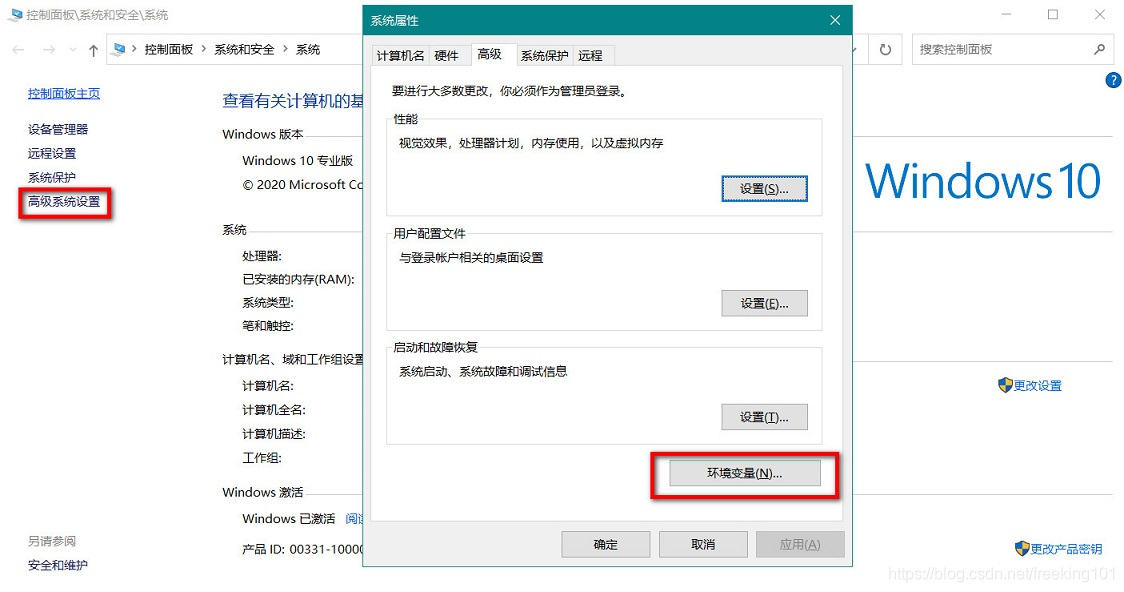Click the computer icon in address bar

coord(120,49)
